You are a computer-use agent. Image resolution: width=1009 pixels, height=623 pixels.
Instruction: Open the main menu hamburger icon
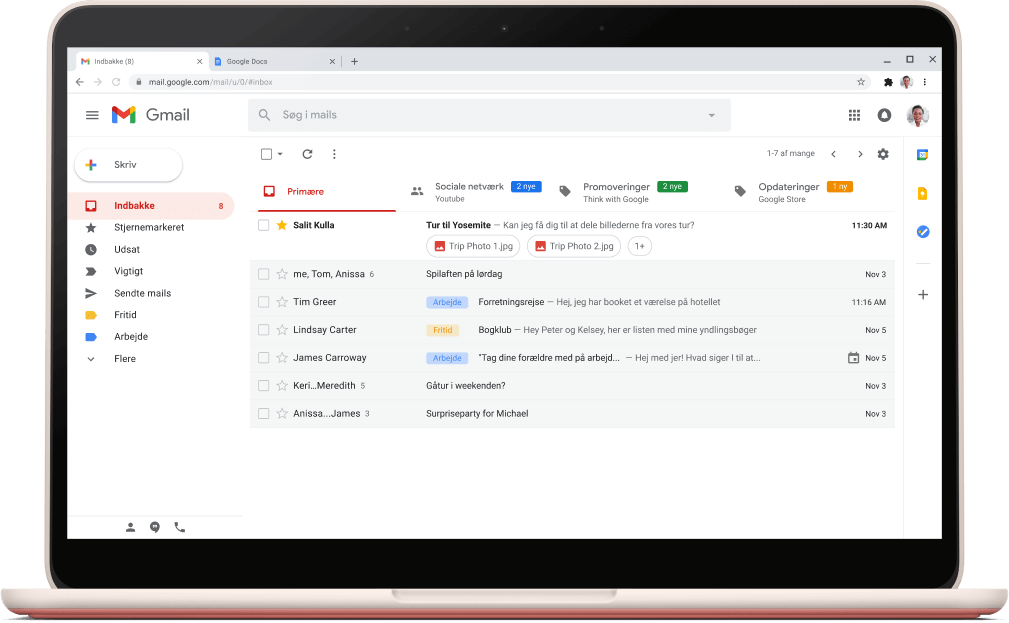(x=92, y=115)
